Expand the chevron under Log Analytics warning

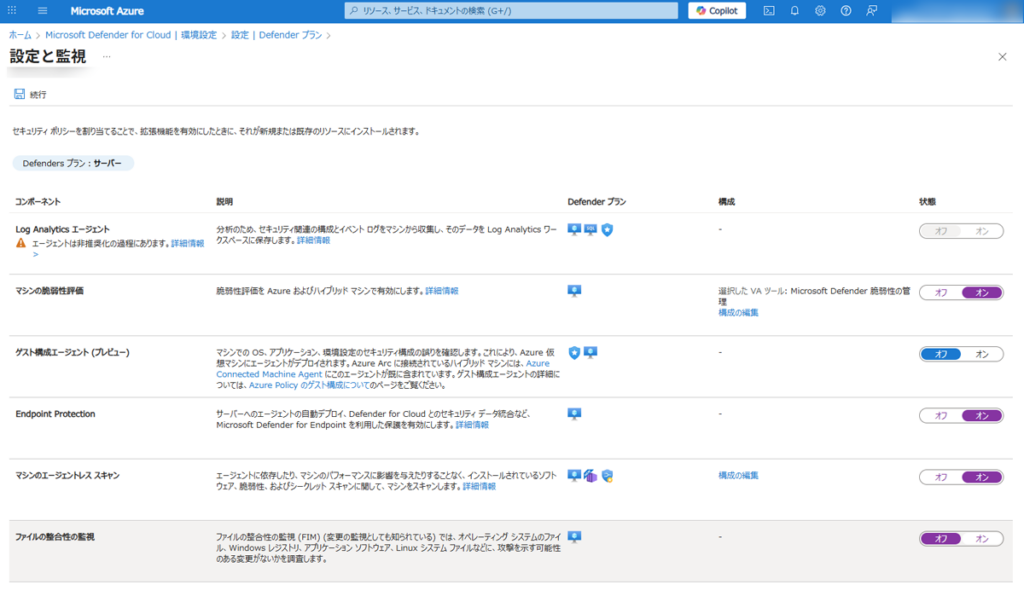point(36,255)
